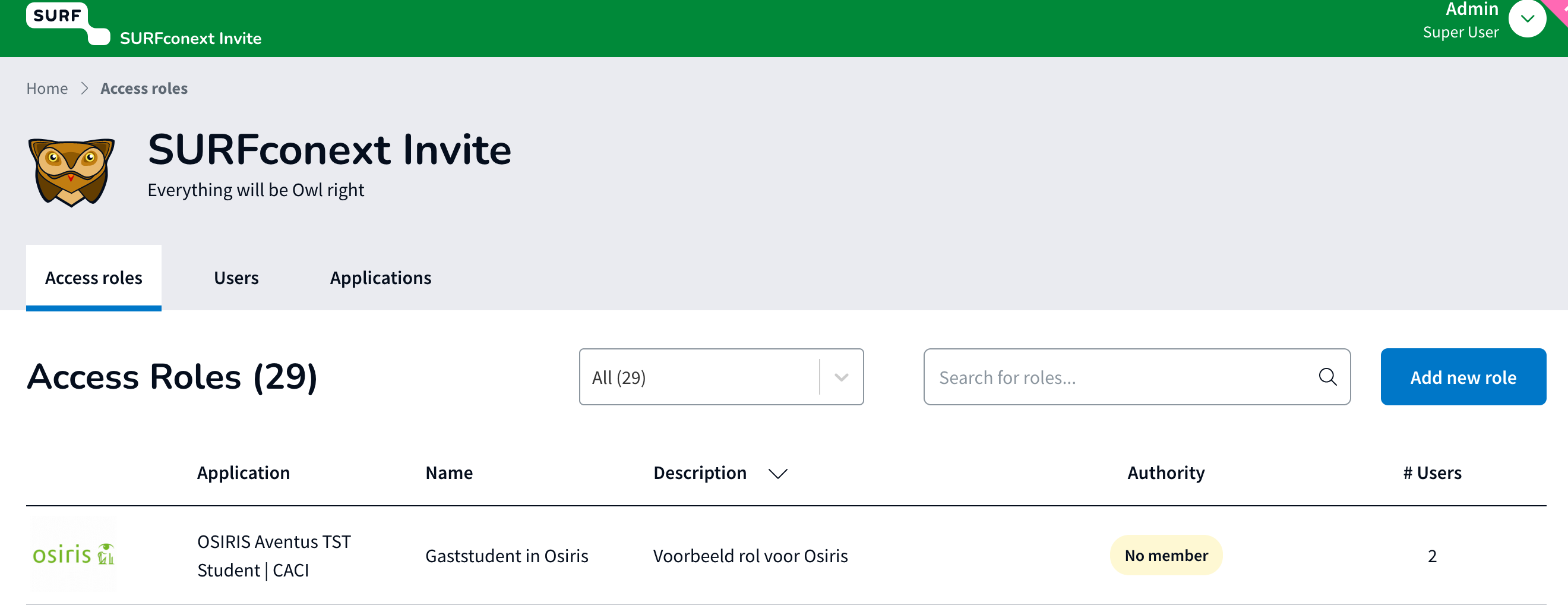The height and width of the screenshot is (605, 1568).
Task: Sort by # Users column header
Action: click(x=1432, y=473)
